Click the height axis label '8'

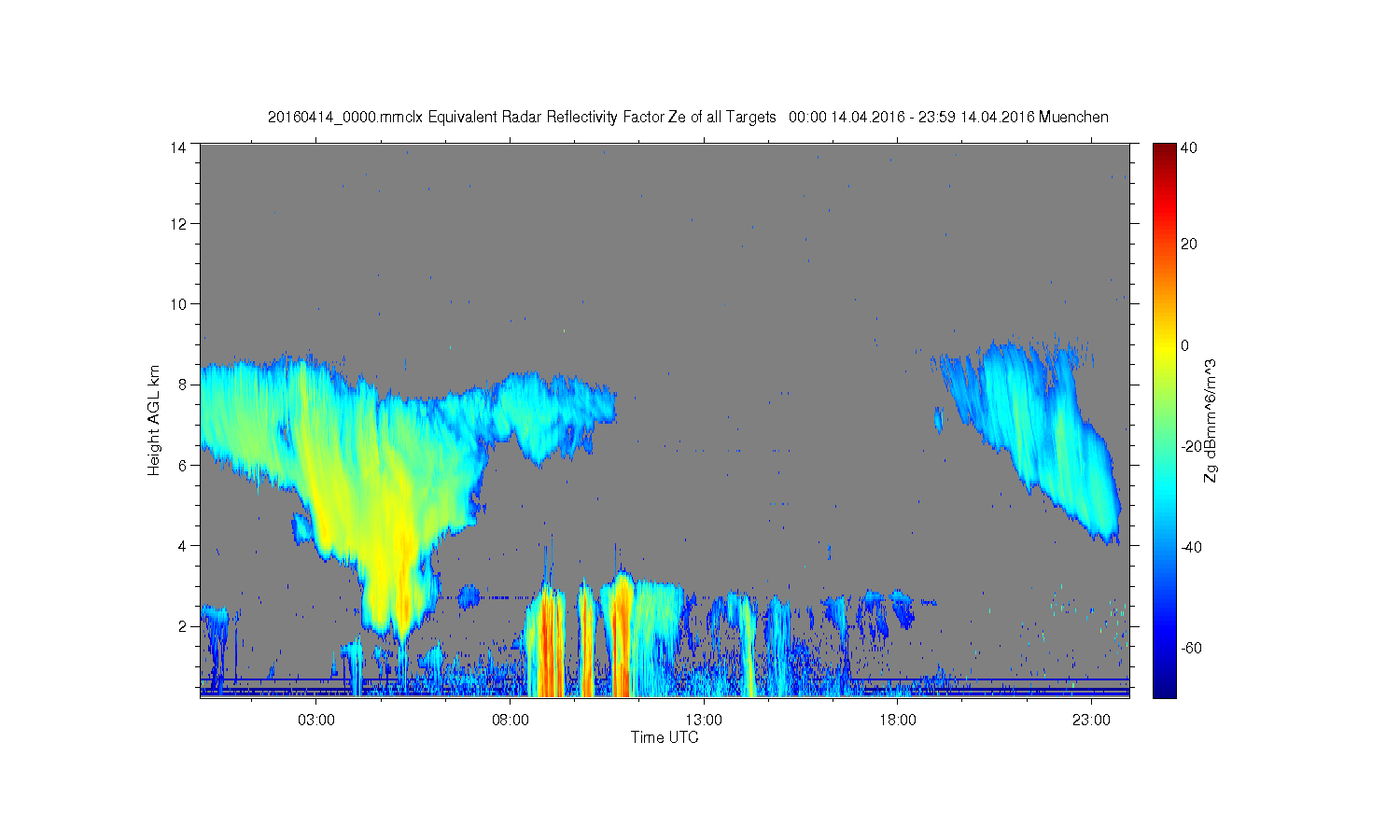[185, 385]
